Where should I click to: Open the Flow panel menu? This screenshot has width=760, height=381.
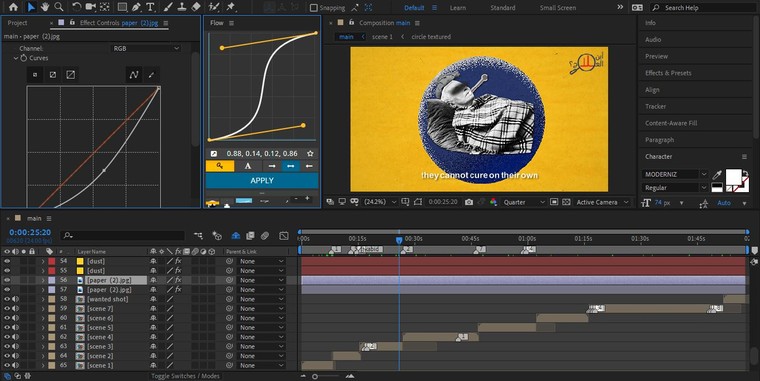click(232, 23)
